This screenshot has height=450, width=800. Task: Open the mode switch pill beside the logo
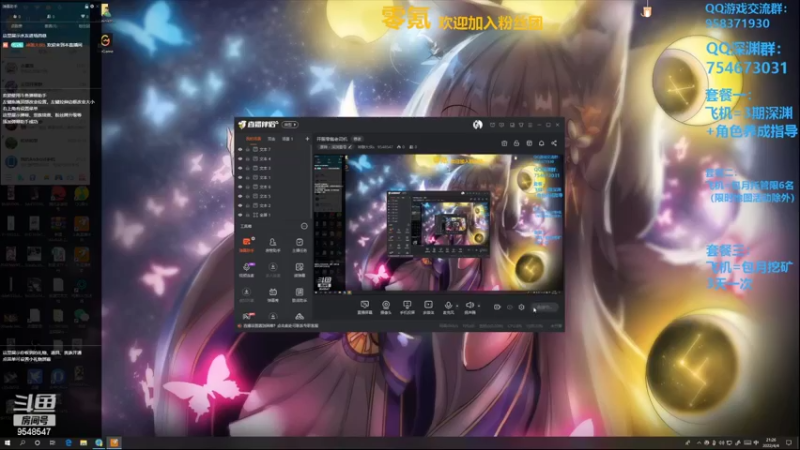290,124
